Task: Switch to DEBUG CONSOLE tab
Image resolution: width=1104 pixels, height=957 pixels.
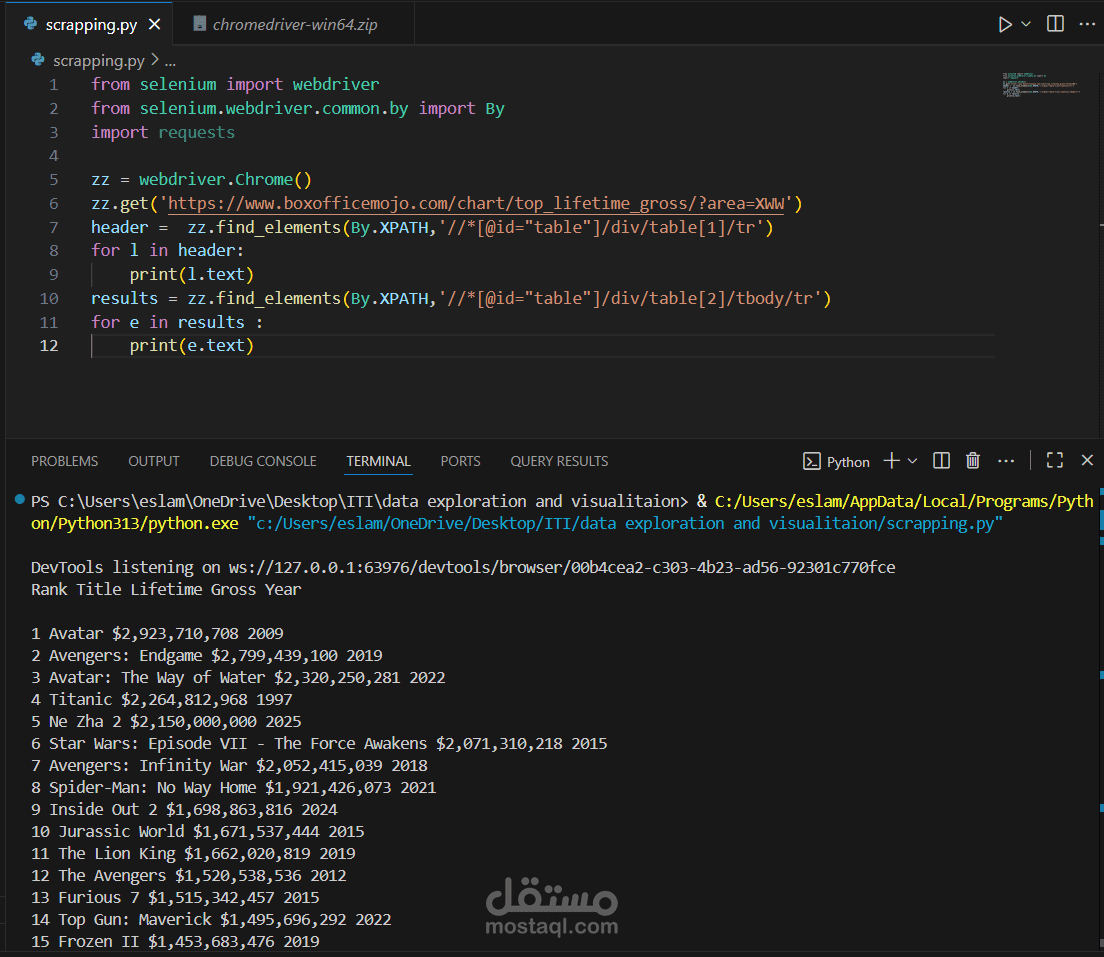Action: pyautogui.click(x=263, y=461)
